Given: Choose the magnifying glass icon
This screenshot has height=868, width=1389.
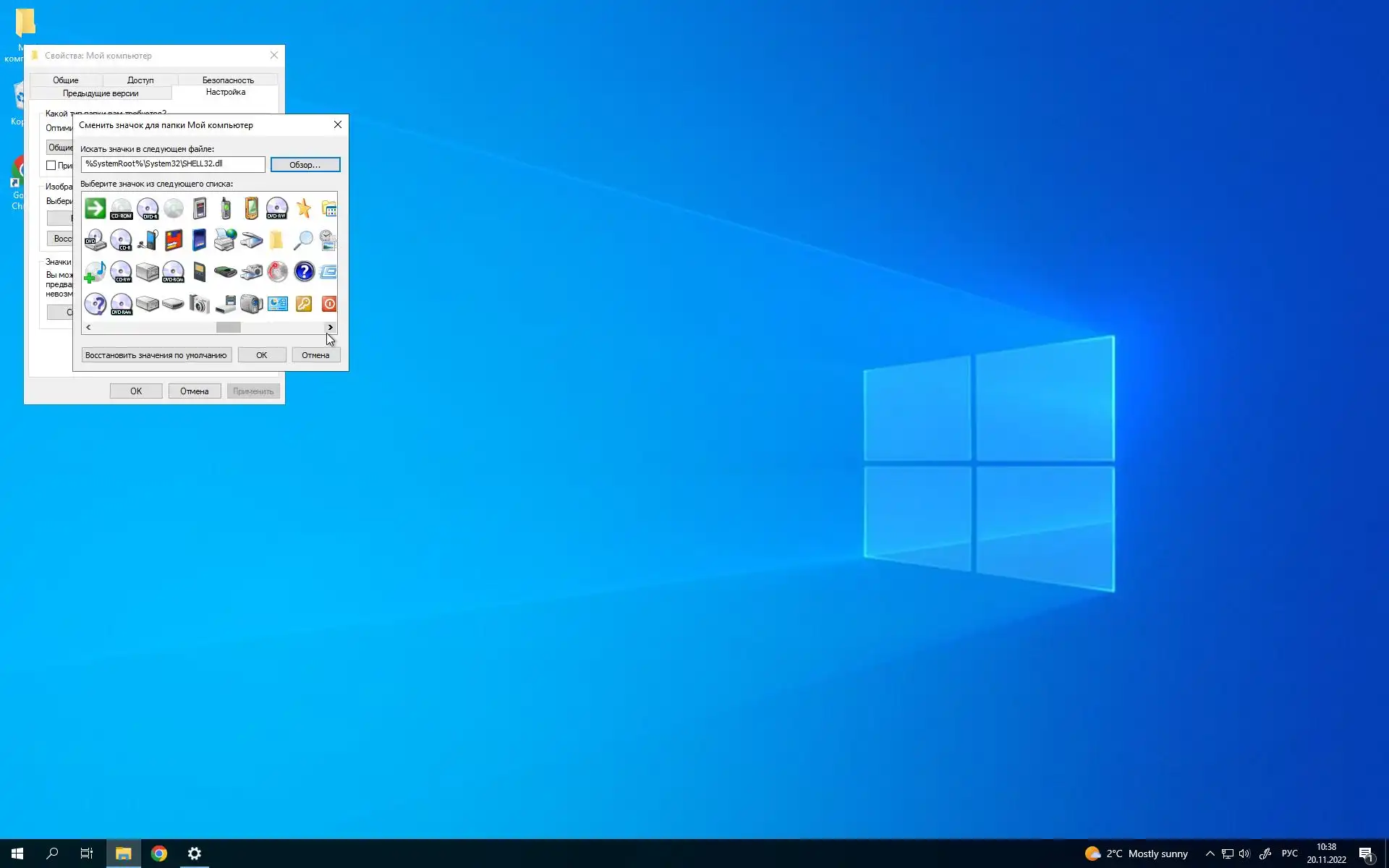Looking at the screenshot, I should (x=303, y=240).
